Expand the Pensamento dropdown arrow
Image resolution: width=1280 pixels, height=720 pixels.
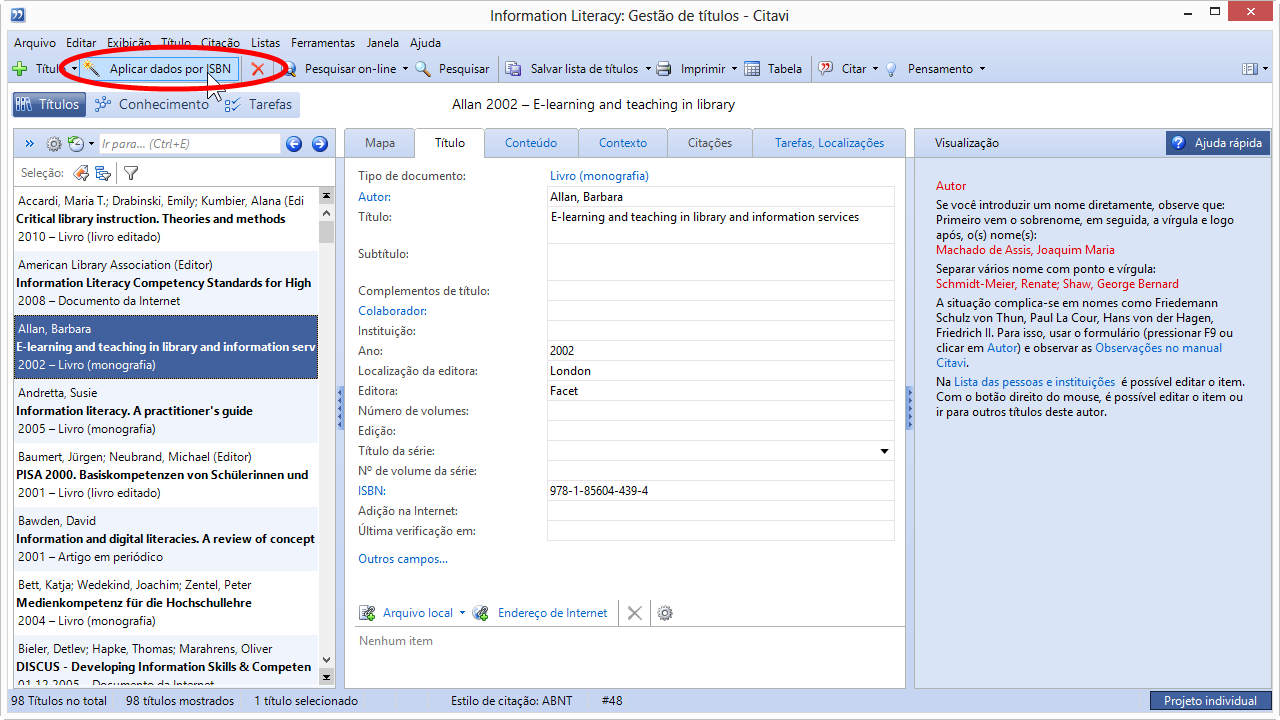(982, 69)
